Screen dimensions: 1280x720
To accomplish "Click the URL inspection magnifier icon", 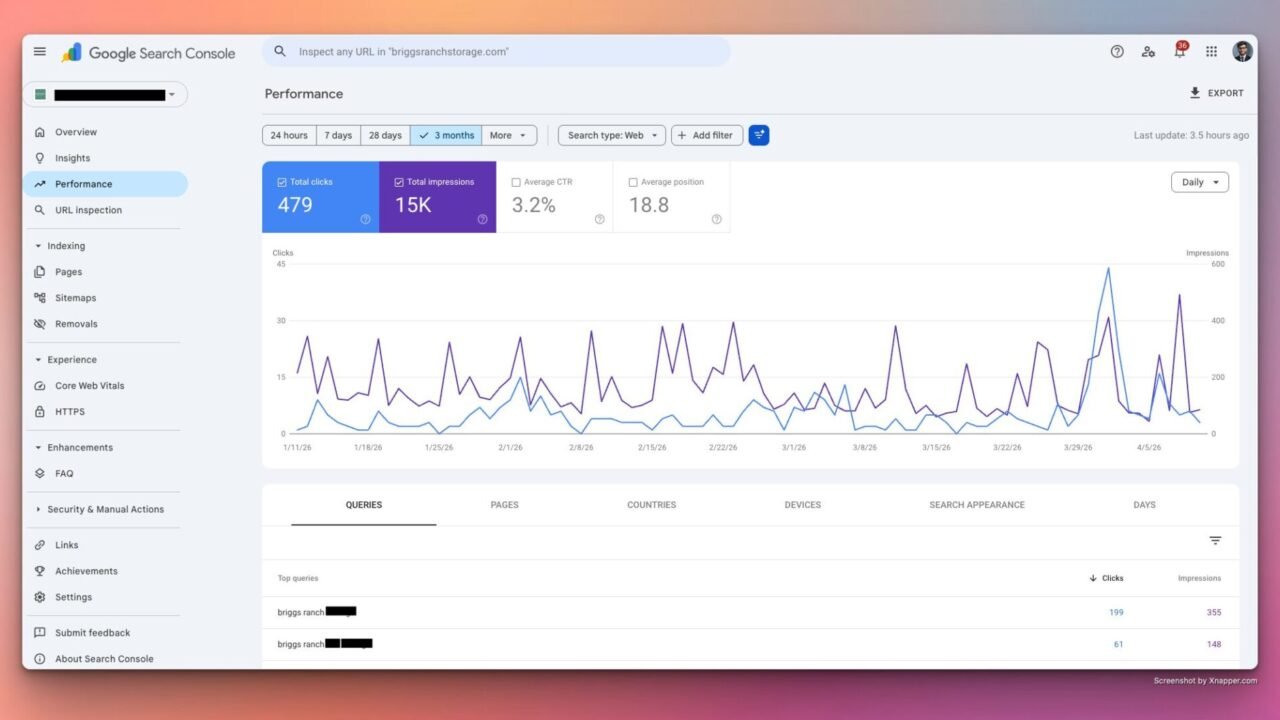I will [x=40, y=210].
